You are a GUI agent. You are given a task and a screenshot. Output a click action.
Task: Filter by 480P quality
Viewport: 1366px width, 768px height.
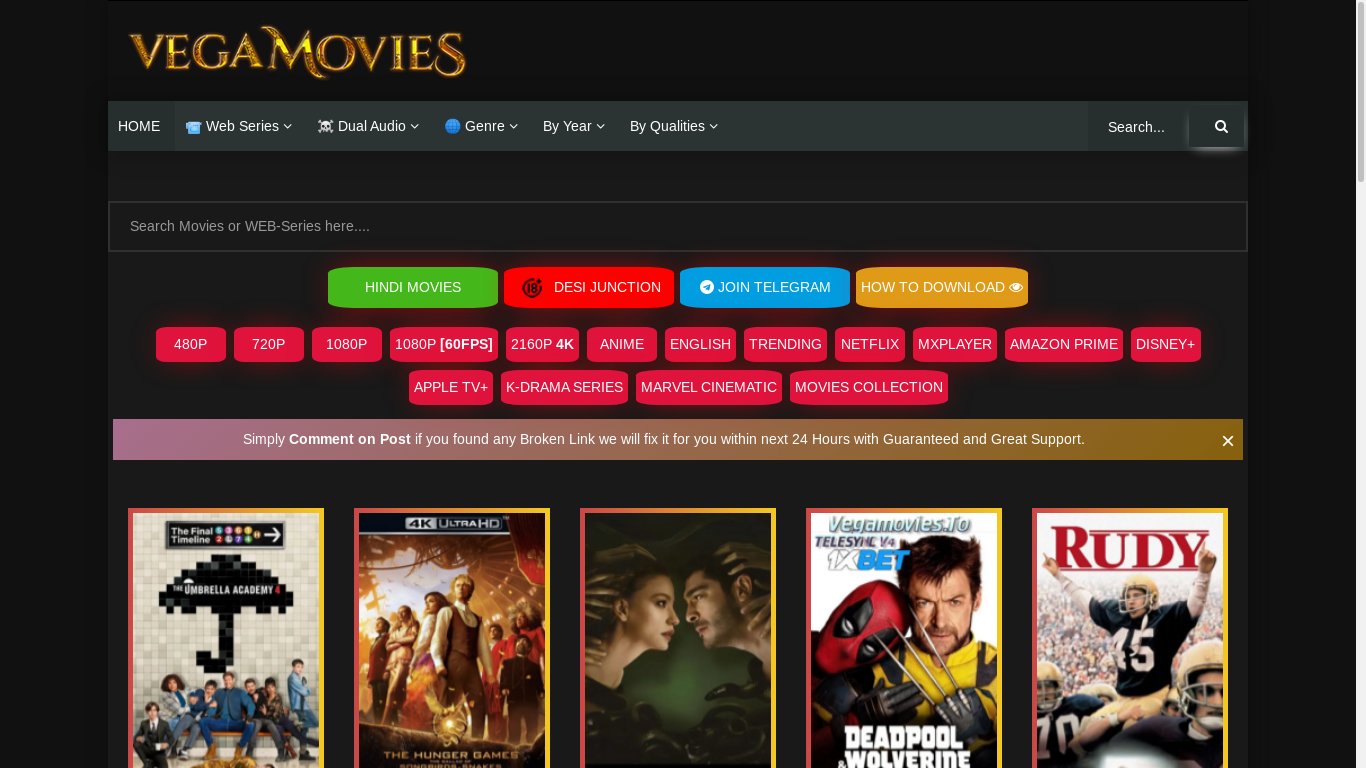pos(191,344)
